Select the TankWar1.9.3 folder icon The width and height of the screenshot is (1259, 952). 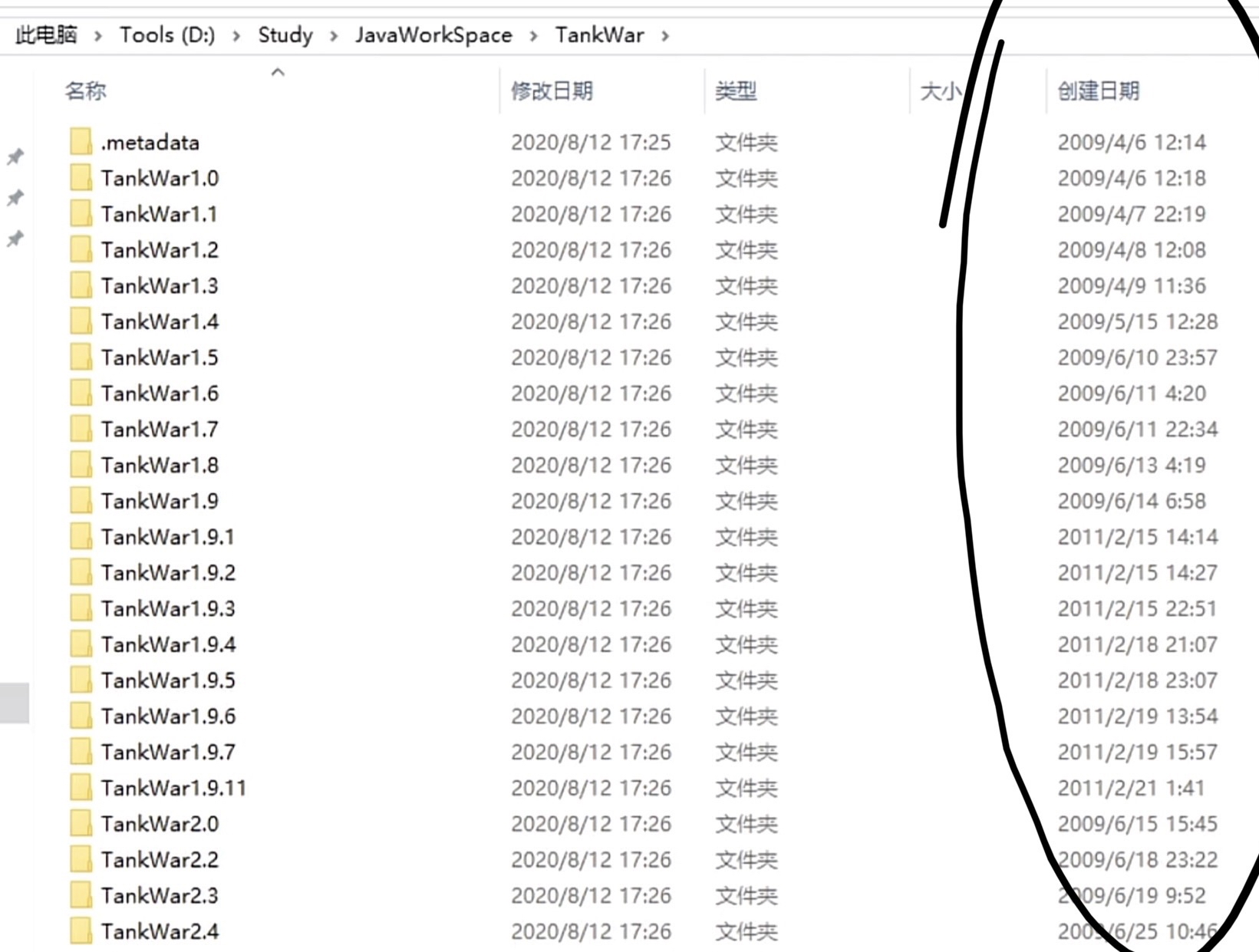click(x=81, y=608)
